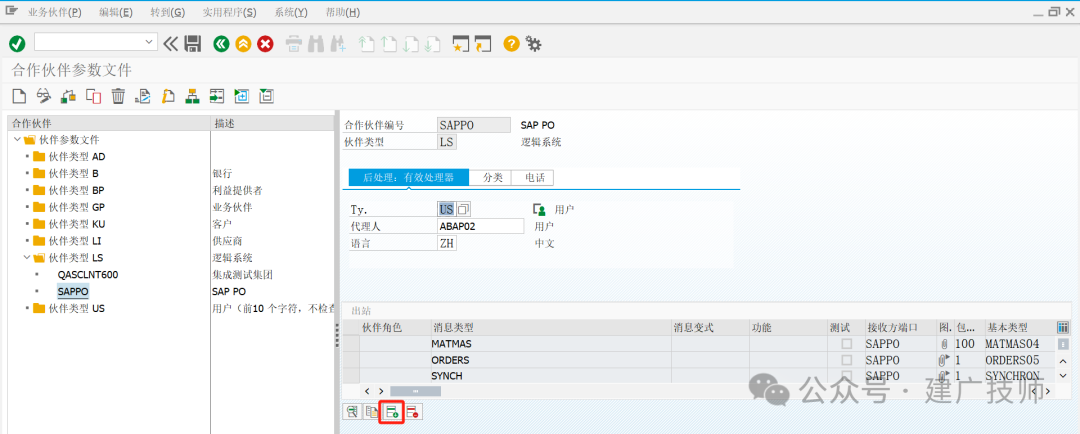Open the Help question mark icon
This screenshot has width=1080, height=434.
(511, 44)
